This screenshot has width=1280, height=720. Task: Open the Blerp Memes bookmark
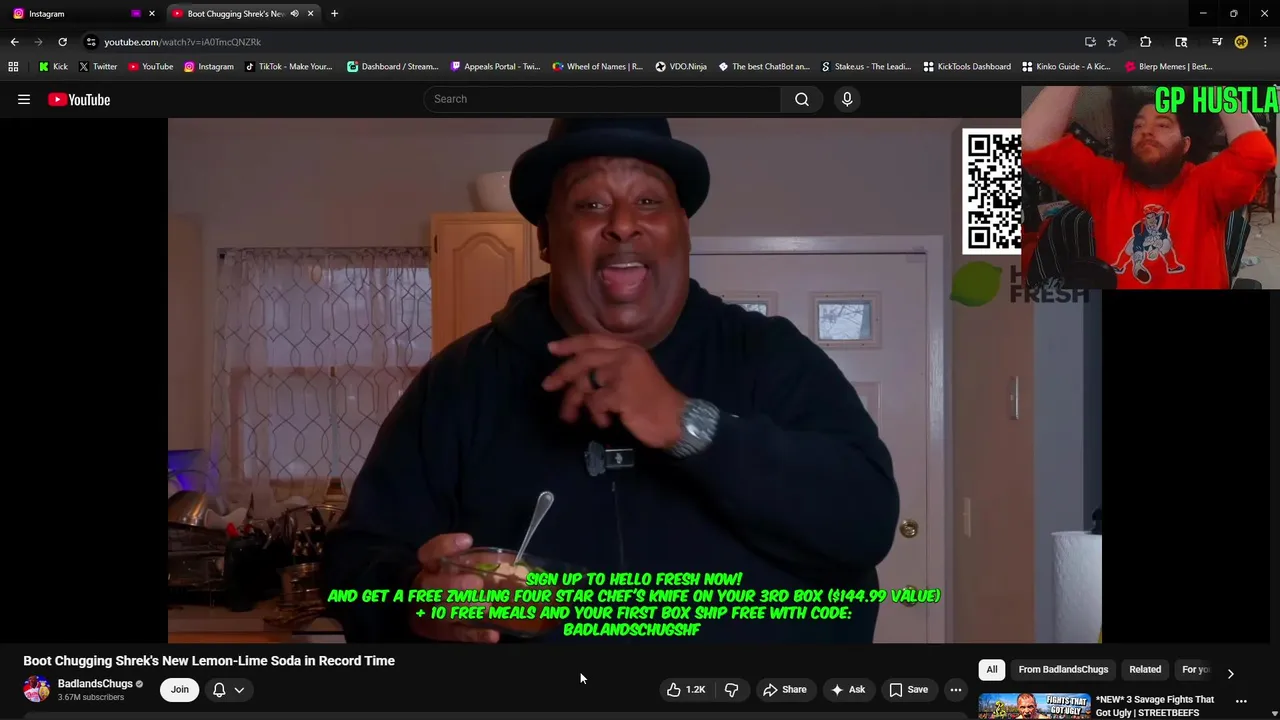pyautogui.click(x=1169, y=67)
